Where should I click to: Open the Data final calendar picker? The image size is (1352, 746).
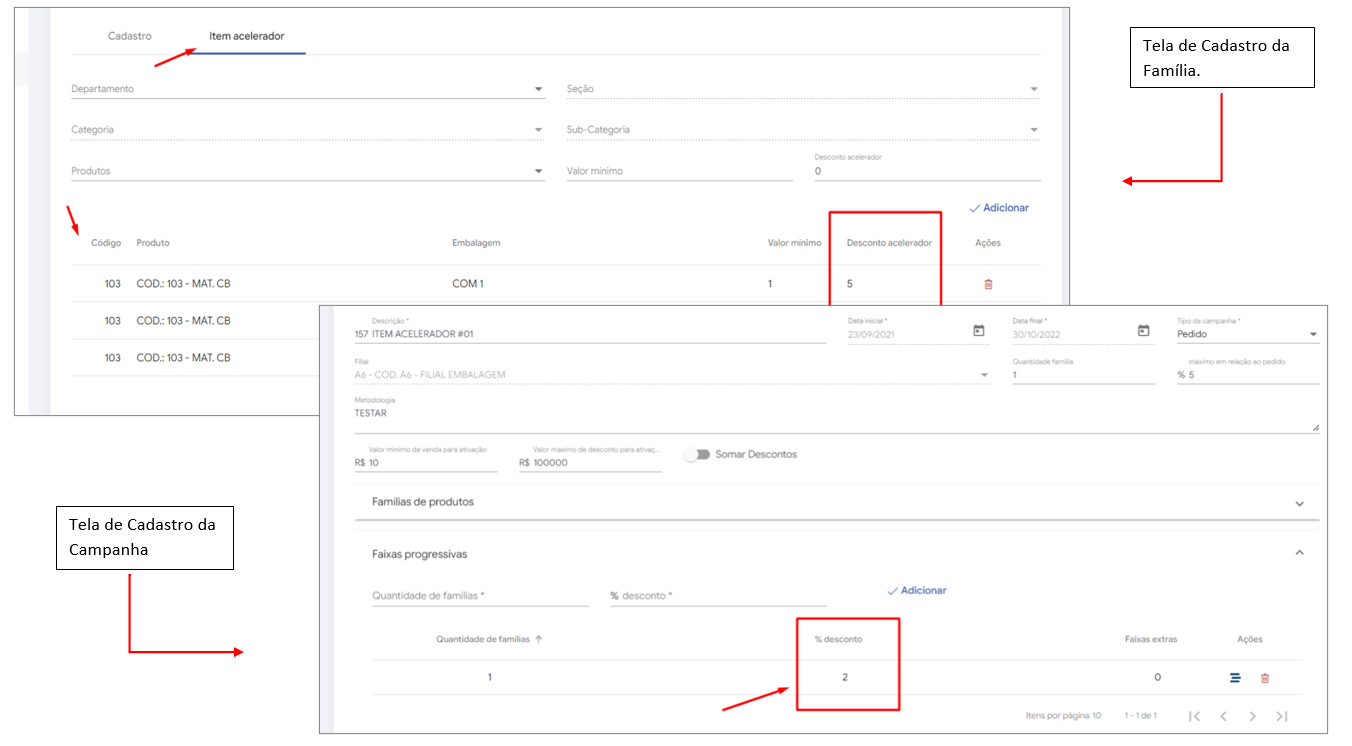(1143, 331)
